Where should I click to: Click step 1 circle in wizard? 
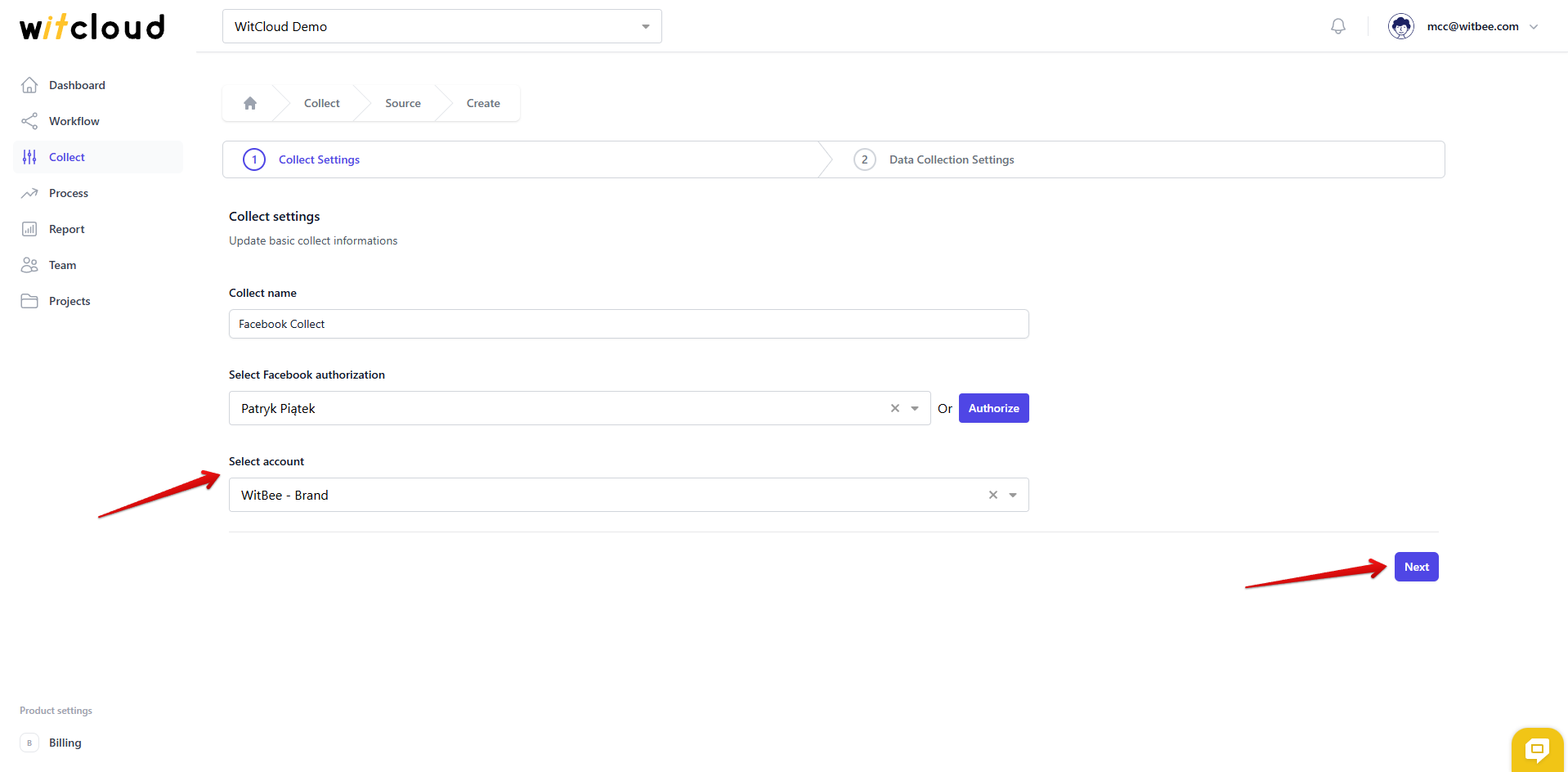point(254,159)
